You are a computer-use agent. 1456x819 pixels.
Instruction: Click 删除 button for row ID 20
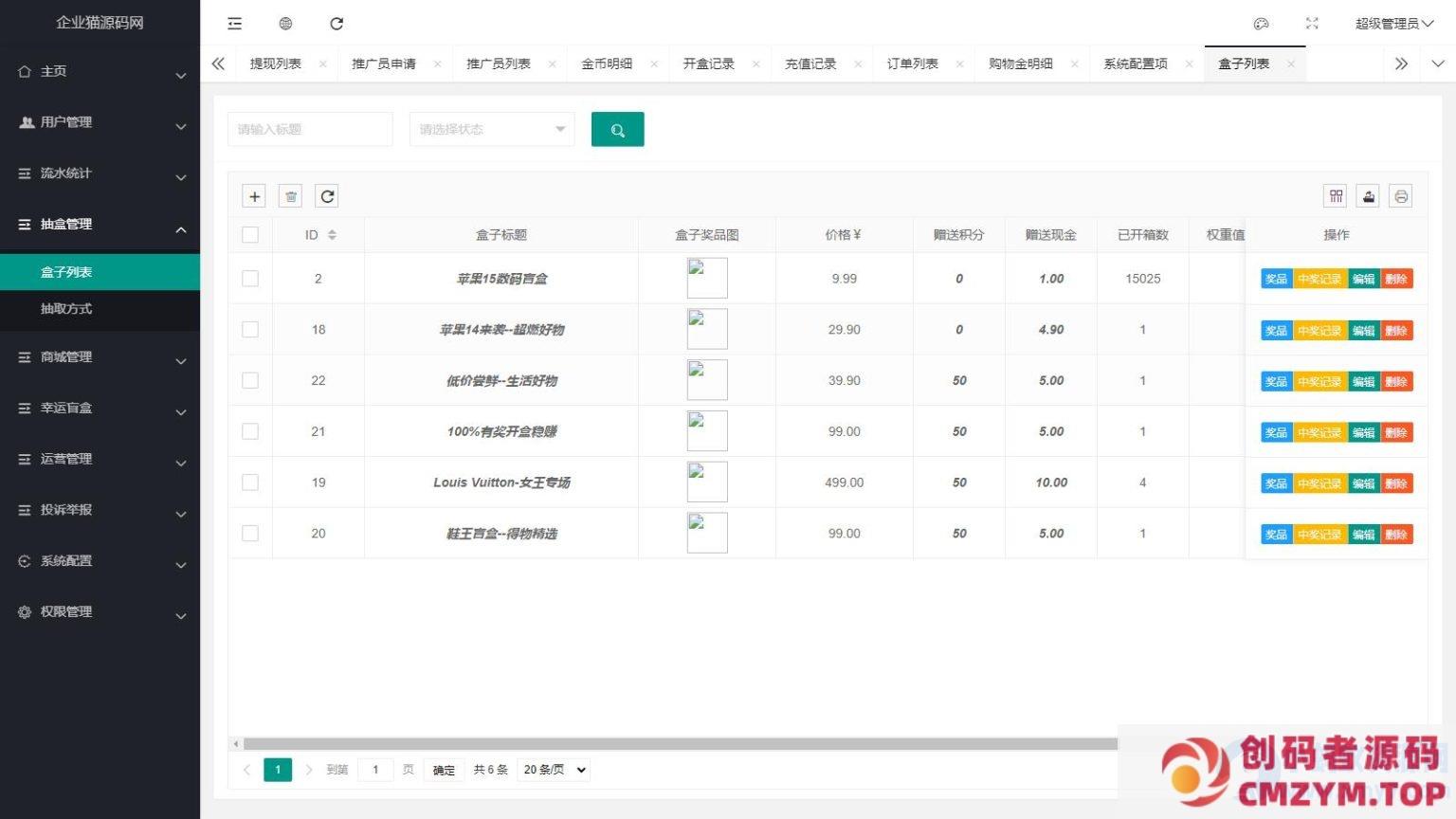click(x=1396, y=535)
